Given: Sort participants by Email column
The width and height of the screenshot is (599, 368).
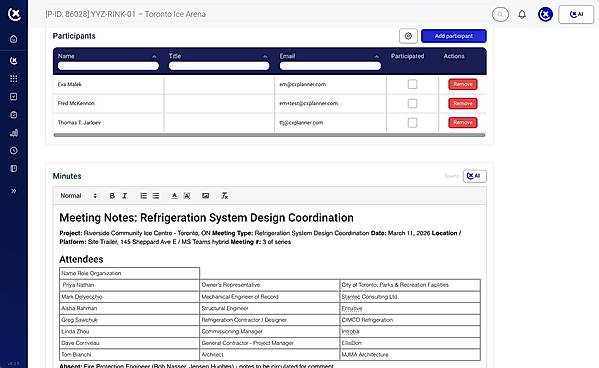Looking at the screenshot, I should pos(376,57).
